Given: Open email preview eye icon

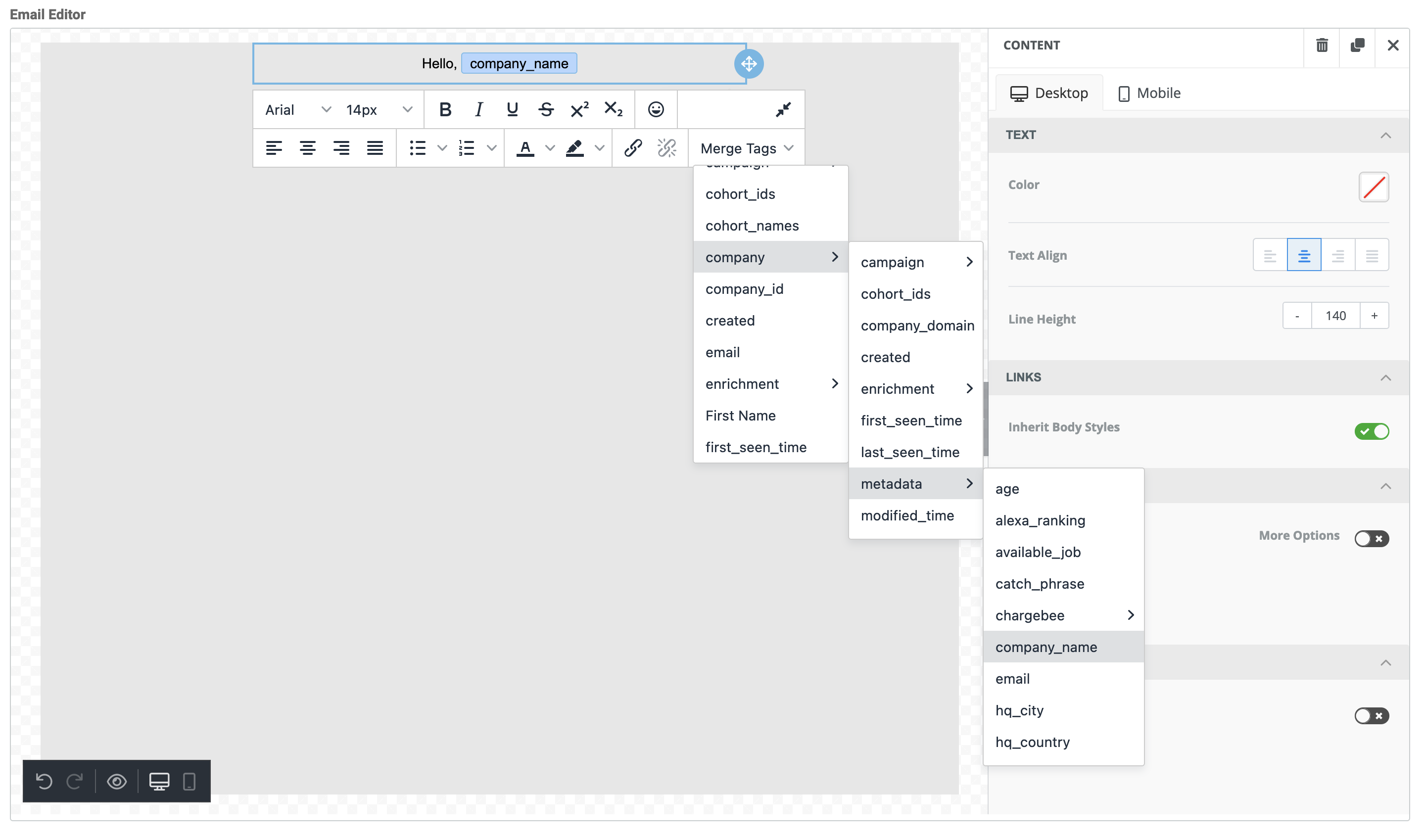Looking at the screenshot, I should (x=117, y=781).
